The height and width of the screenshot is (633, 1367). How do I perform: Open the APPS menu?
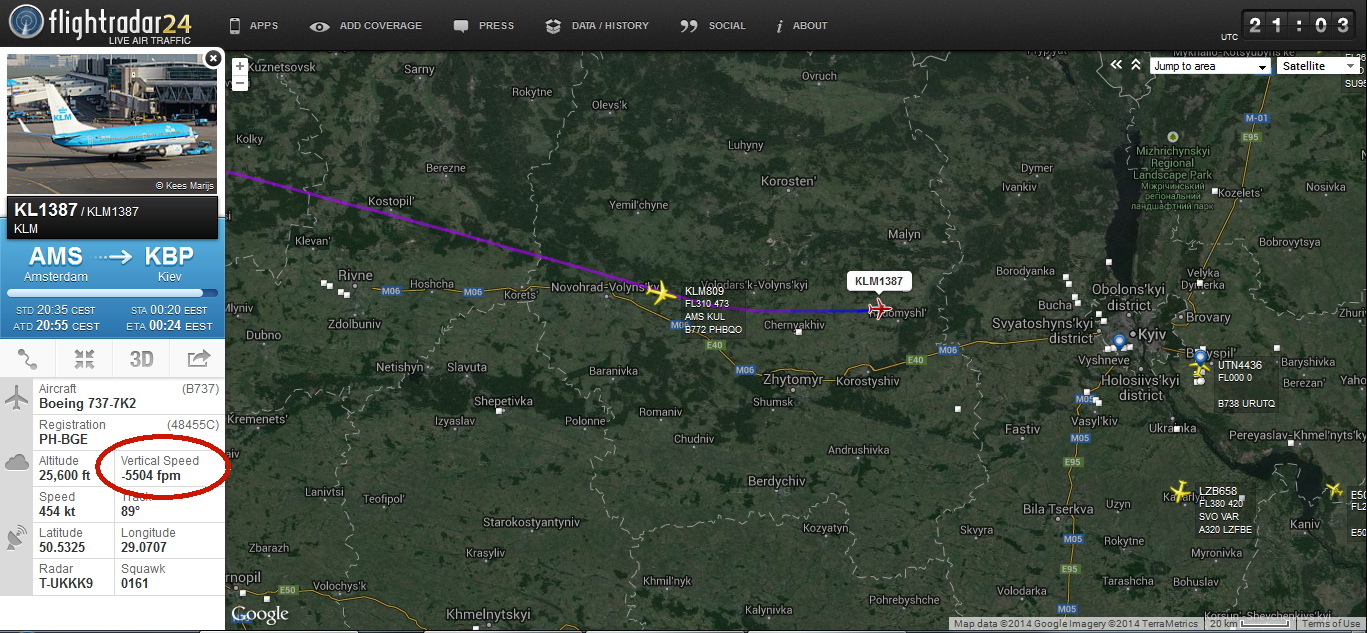254,26
